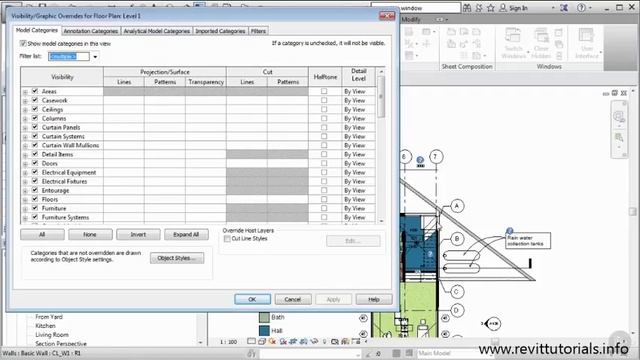
Task: Switch to Analytical Model Categories tab
Action: 157,31
